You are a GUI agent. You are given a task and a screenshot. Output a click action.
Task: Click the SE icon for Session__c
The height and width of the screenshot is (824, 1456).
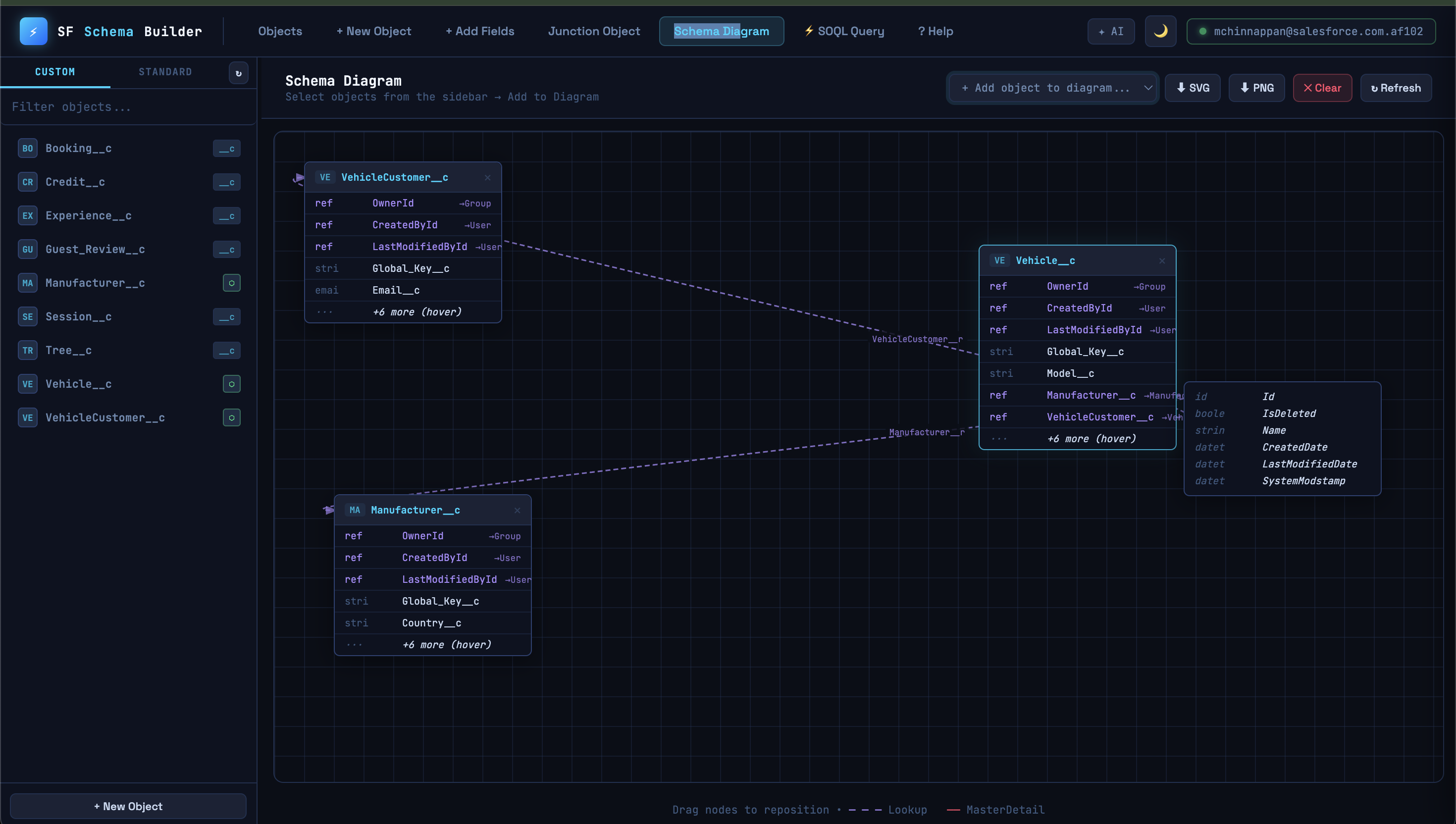tap(28, 317)
